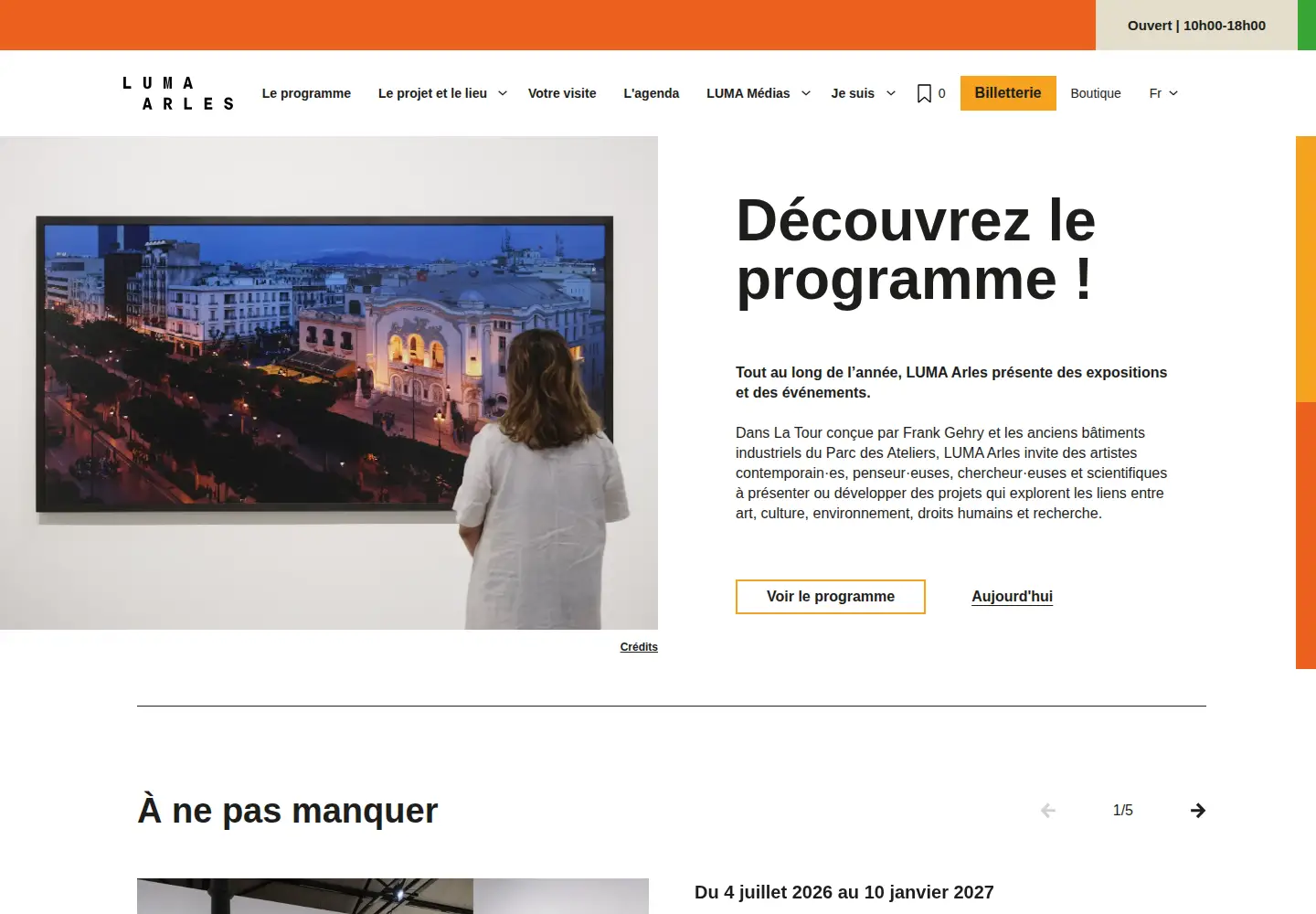
Task: Expand the Le projet et le lieu chevron
Action: coord(503,93)
